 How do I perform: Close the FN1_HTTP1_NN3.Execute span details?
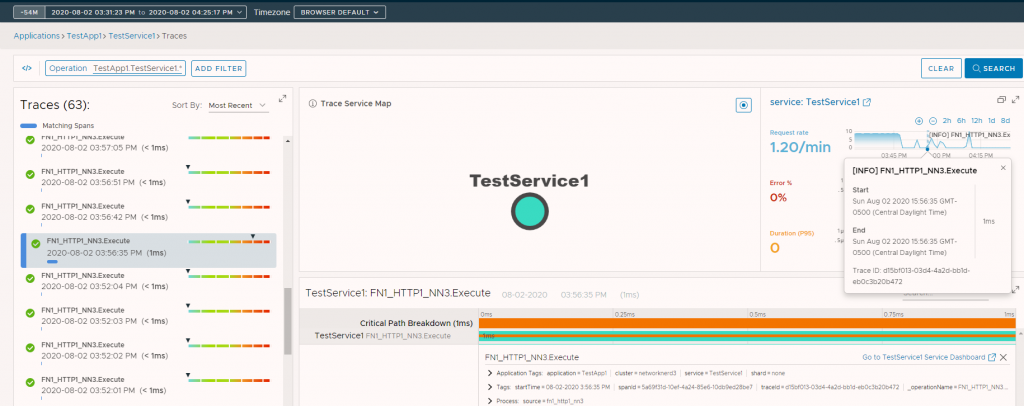[x=1003, y=357]
